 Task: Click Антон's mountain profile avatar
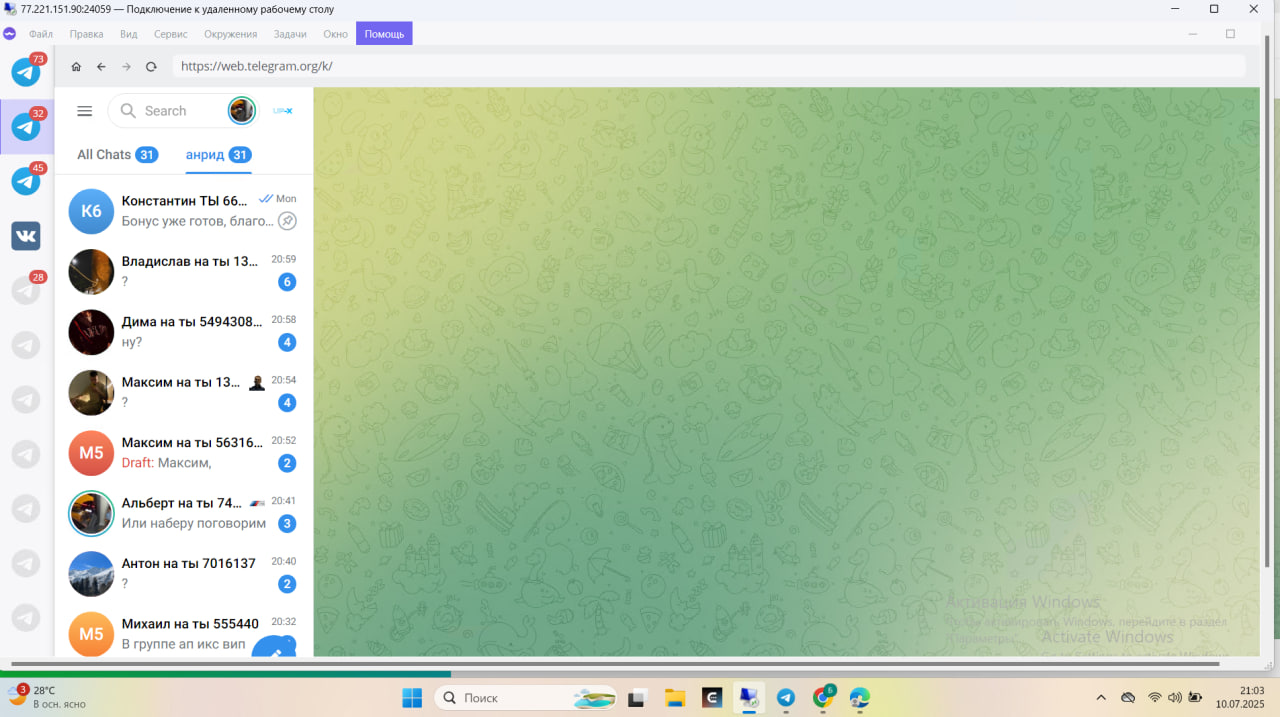(x=91, y=574)
